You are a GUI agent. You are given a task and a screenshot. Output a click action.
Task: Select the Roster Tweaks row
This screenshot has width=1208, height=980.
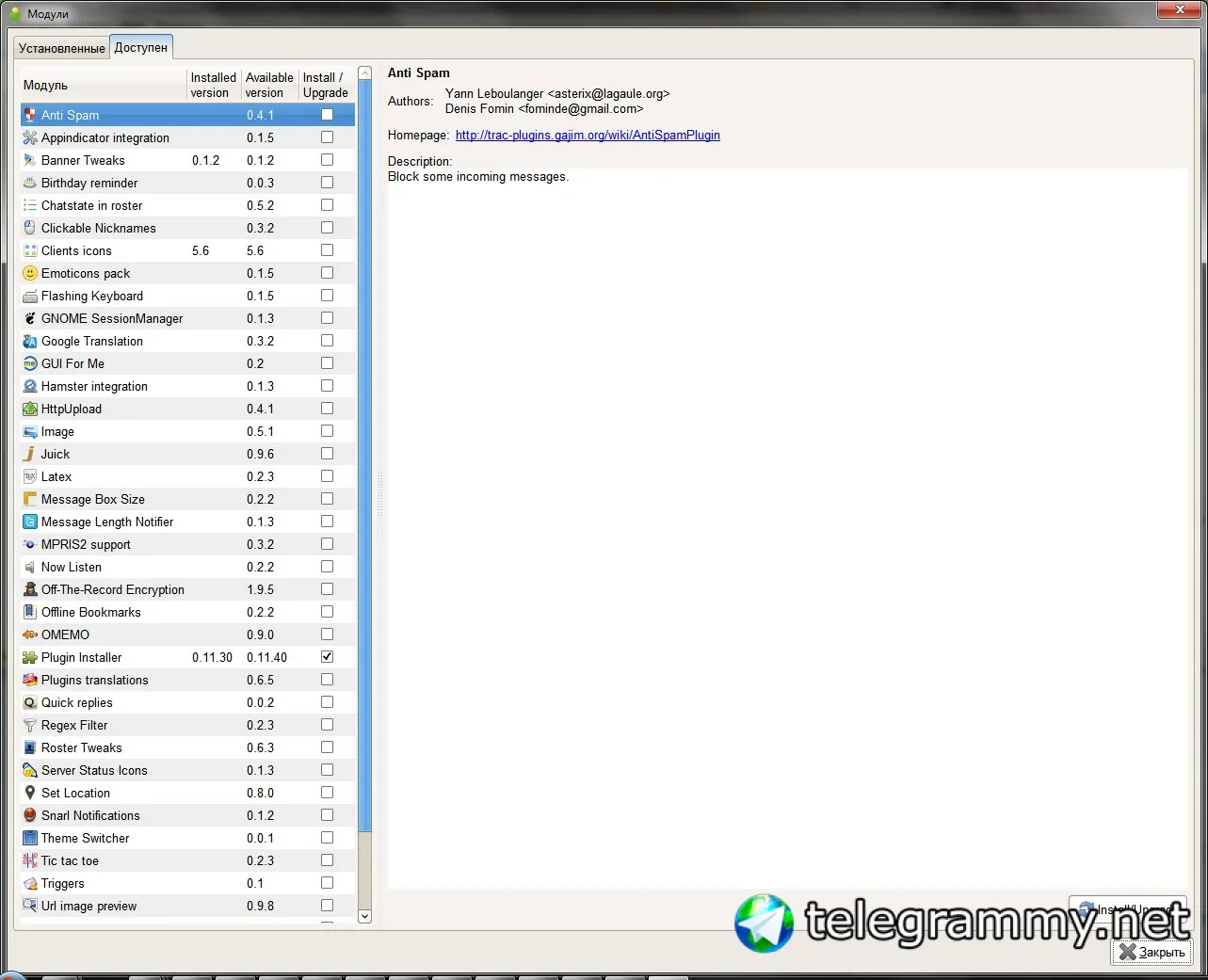coord(187,747)
